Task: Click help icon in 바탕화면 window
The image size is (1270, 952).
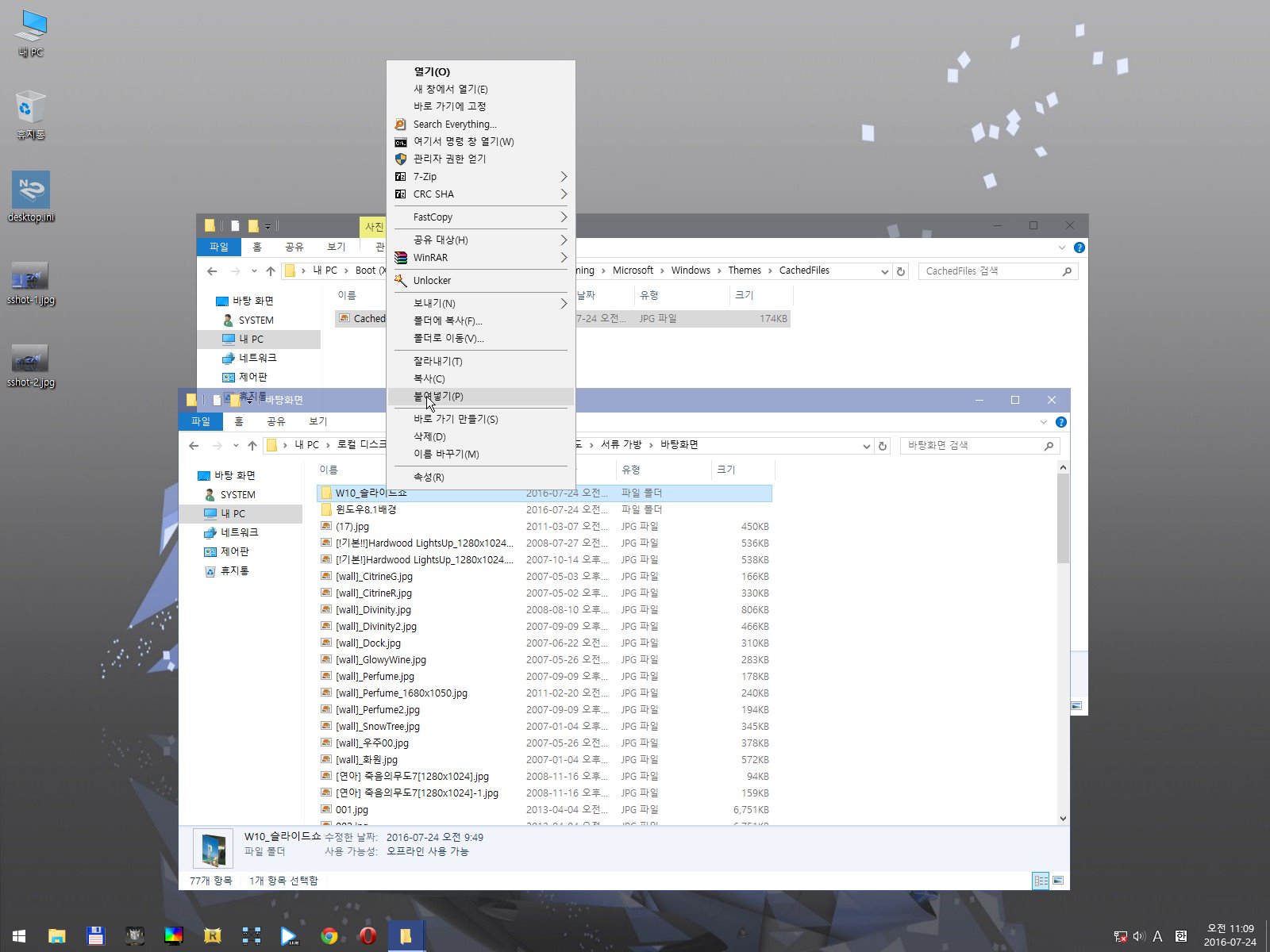Action: point(1061,422)
